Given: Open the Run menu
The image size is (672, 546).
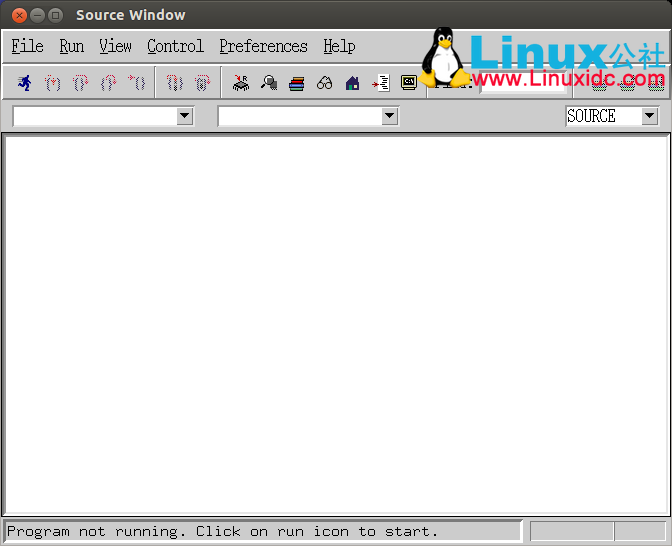Looking at the screenshot, I should [72, 46].
